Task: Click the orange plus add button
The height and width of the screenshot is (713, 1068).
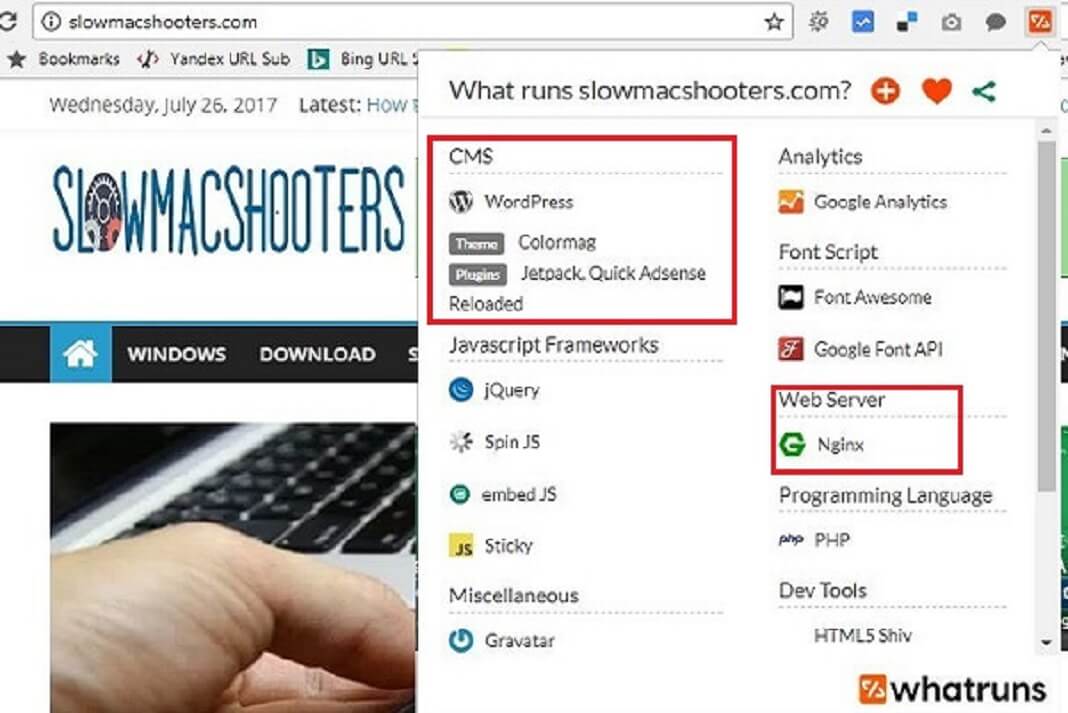Action: point(885,90)
